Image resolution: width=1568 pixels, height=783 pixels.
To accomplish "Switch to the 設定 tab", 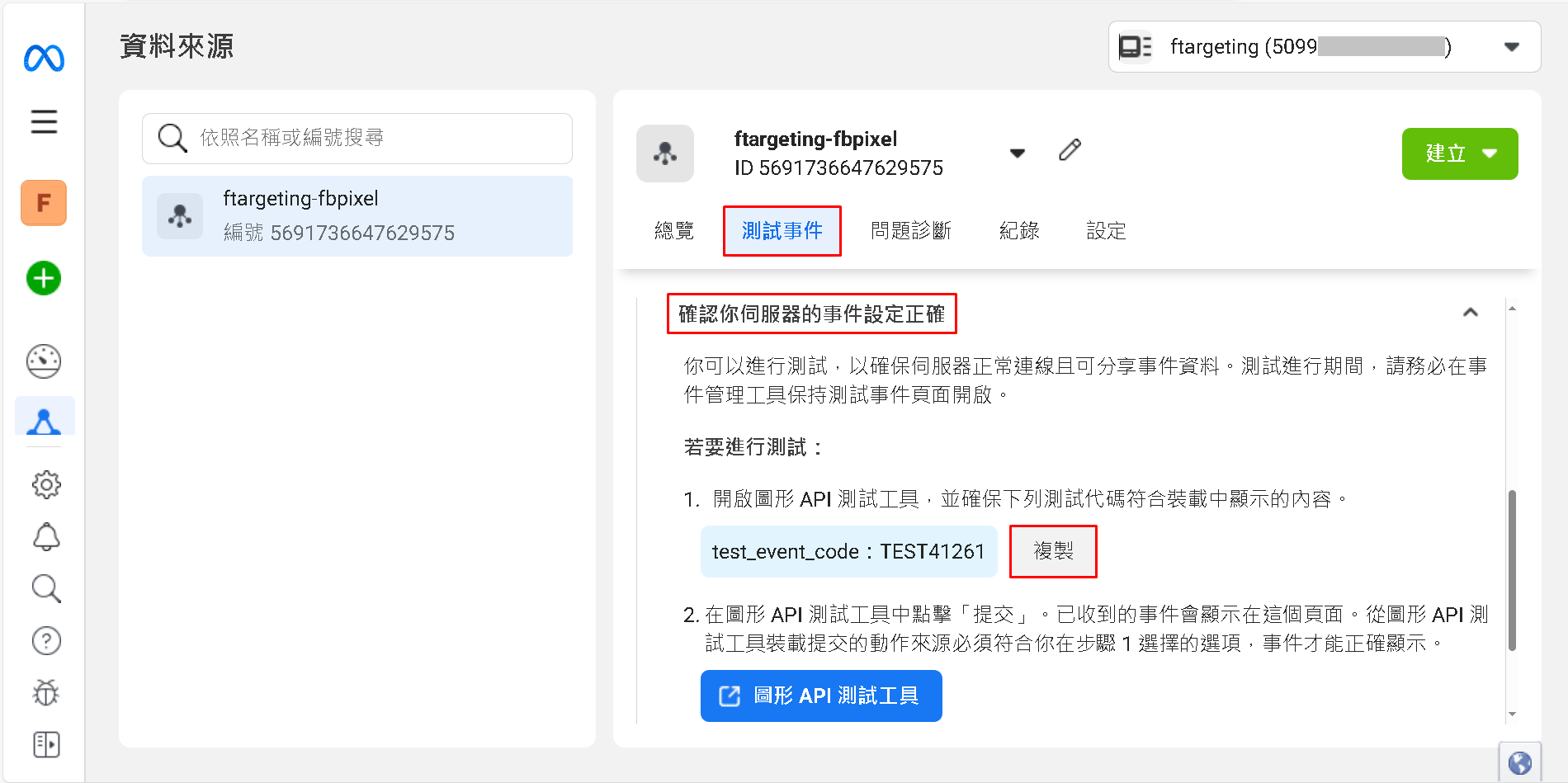I will (1107, 231).
